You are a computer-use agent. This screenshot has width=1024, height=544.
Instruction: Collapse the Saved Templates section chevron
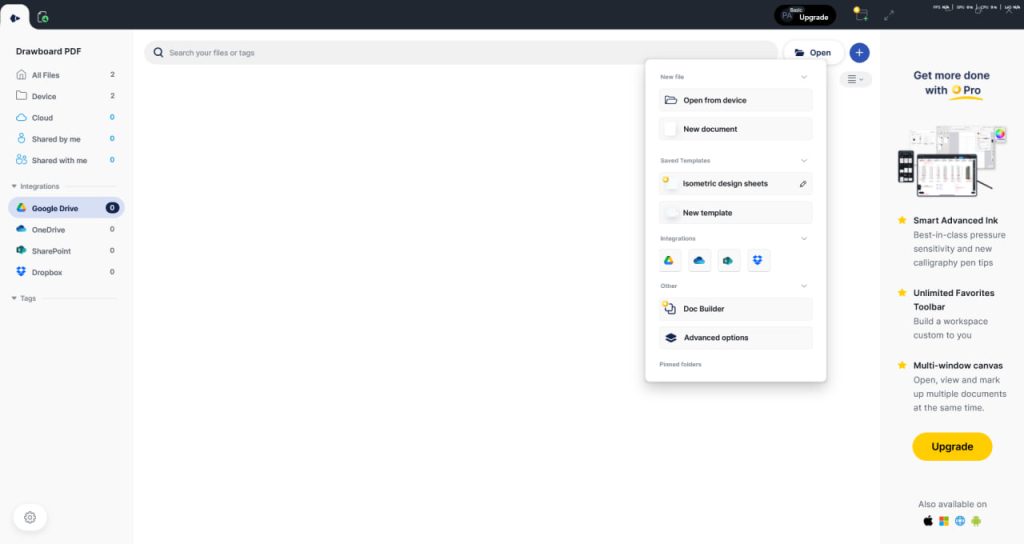coord(803,160)
